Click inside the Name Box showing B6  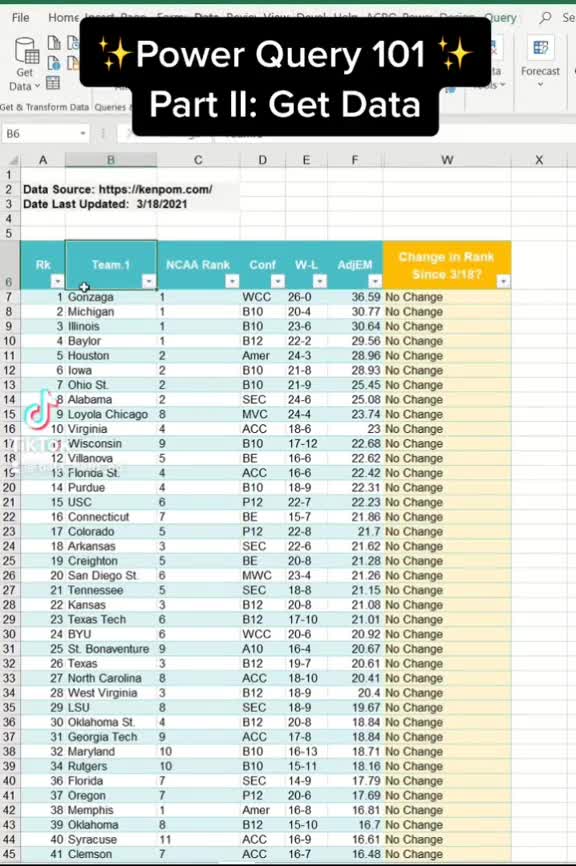[x=40, y=134]
